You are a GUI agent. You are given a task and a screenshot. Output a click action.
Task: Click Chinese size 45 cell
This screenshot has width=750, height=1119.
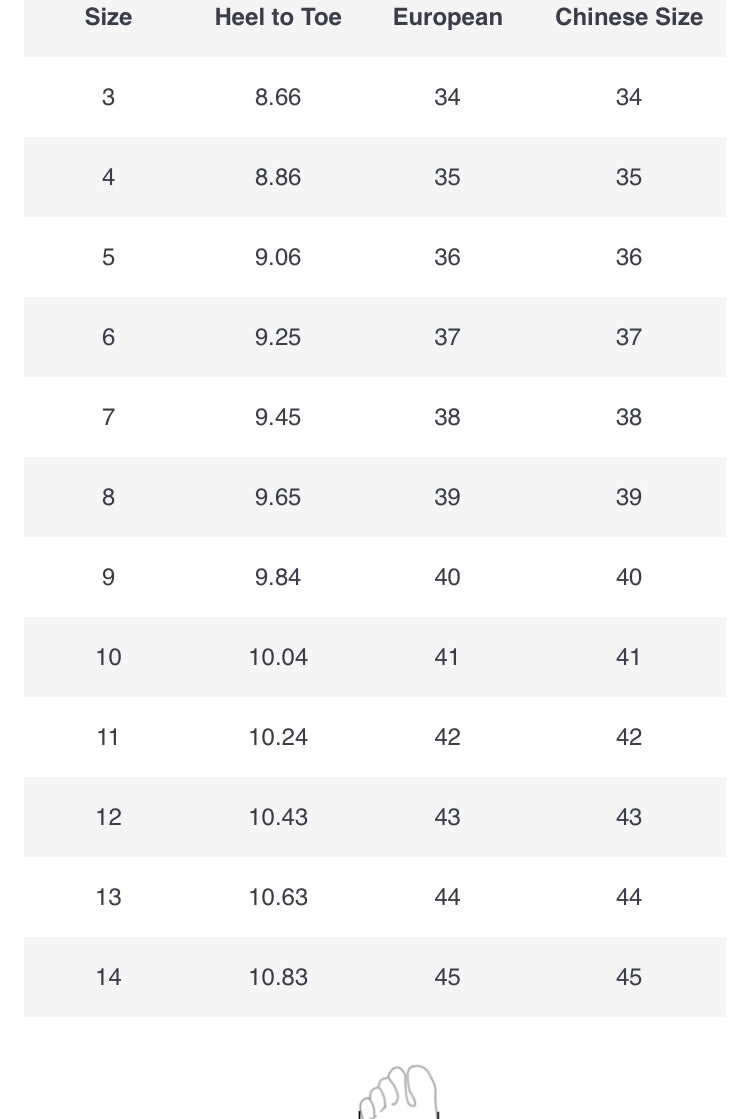tap(628, 977)
